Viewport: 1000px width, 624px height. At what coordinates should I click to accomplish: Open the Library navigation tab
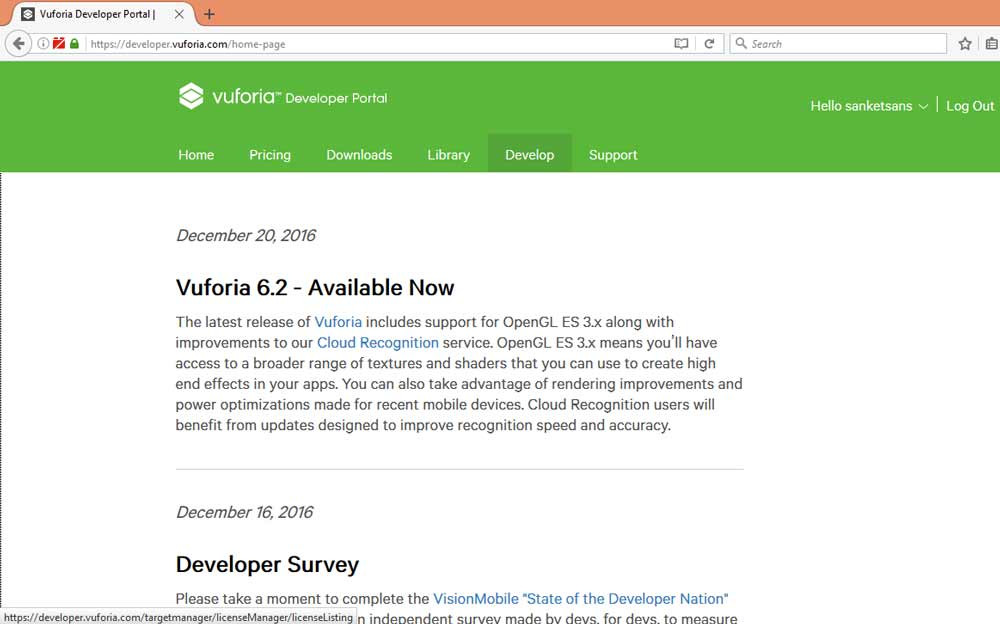coord(448,155)
